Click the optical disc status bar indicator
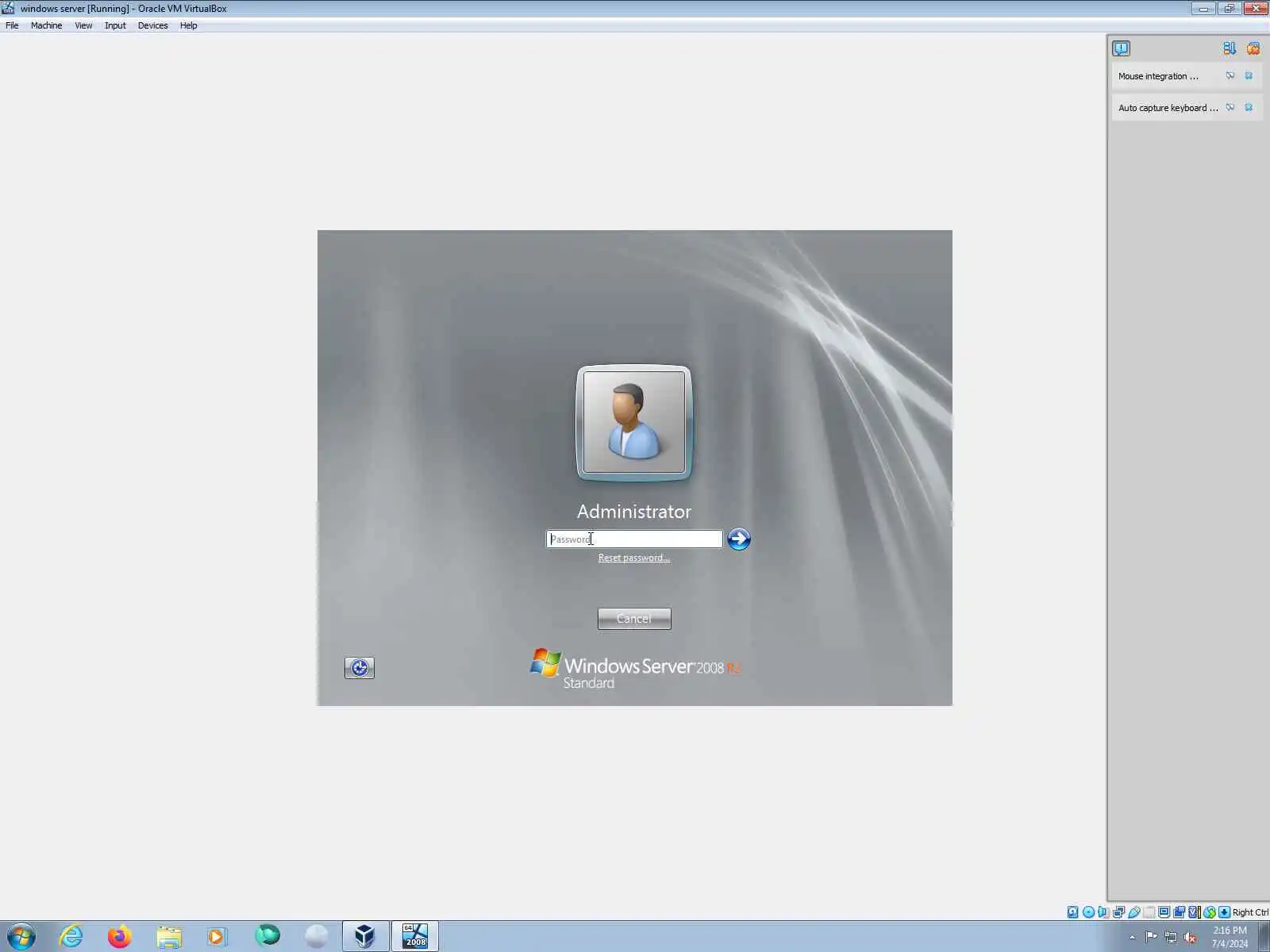The image size is (1270, 952). point(1088,912)
